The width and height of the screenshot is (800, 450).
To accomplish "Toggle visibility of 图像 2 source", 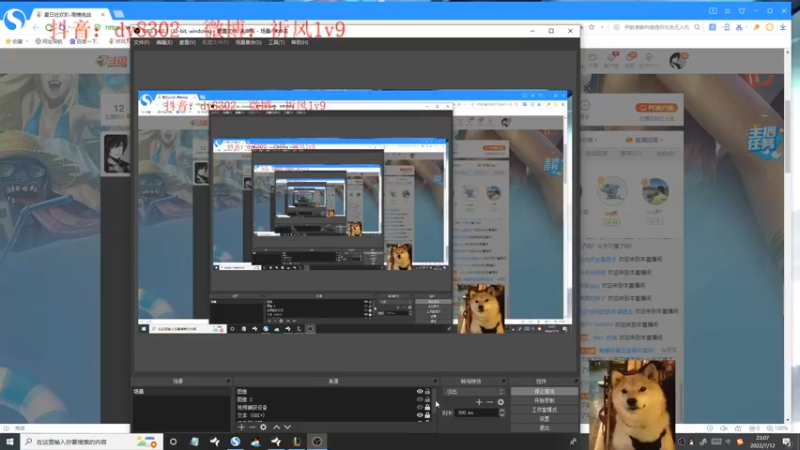I will click(420, 399).
